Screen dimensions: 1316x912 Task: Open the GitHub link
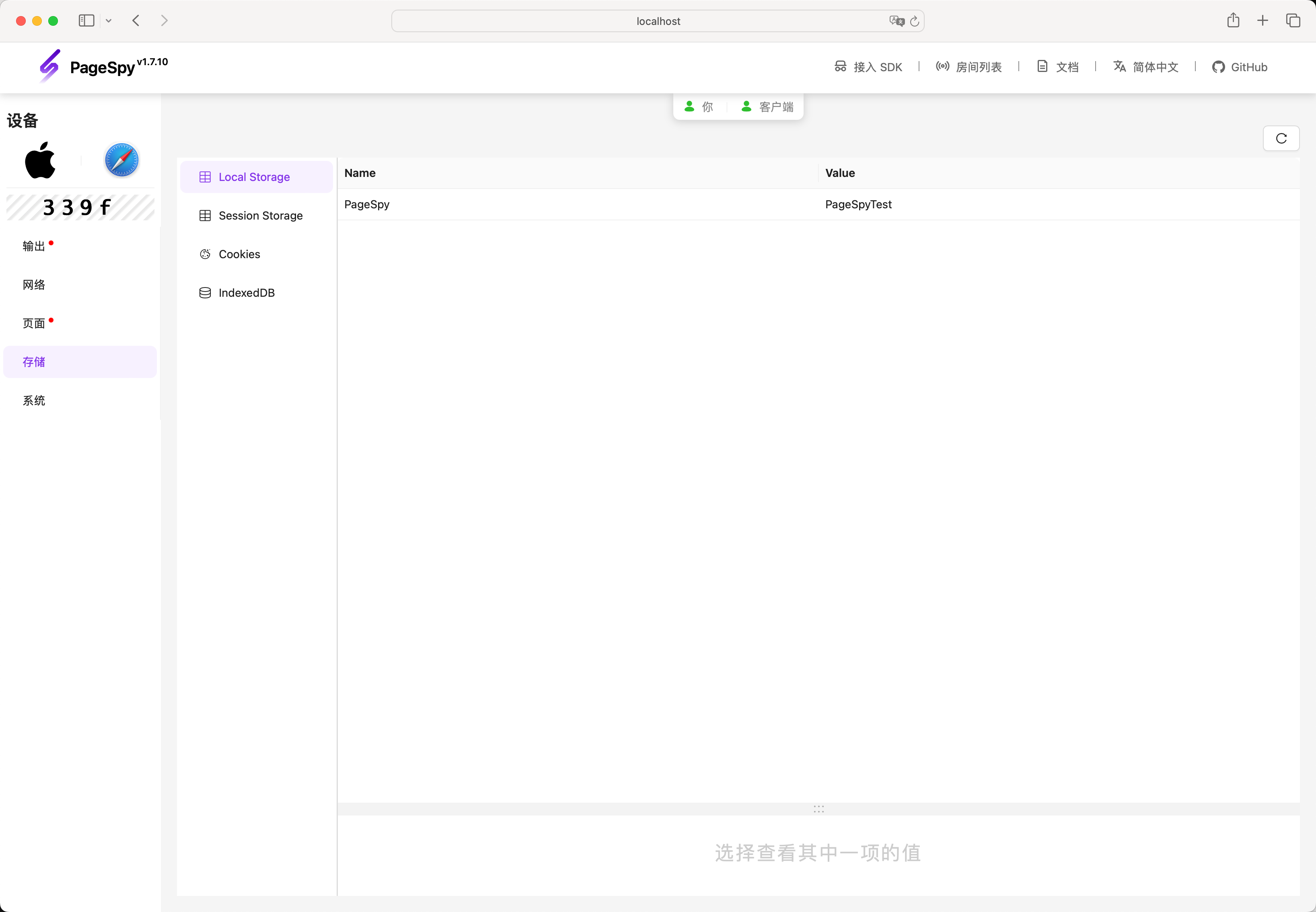point(1240,67)
